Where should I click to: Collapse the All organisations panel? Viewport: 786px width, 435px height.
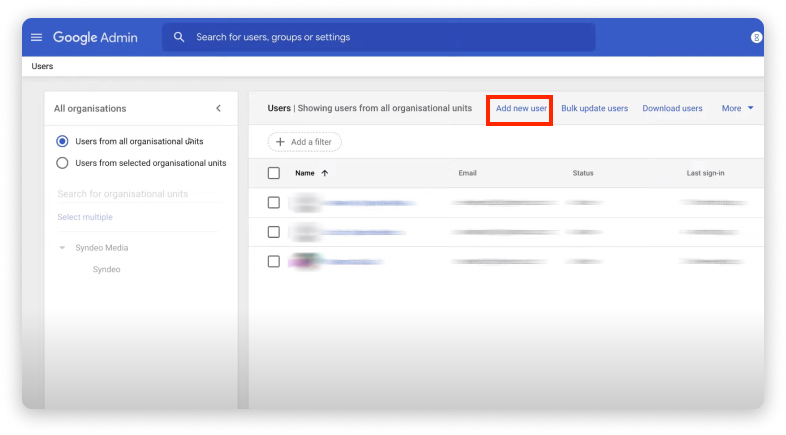(x=219, y=108)
